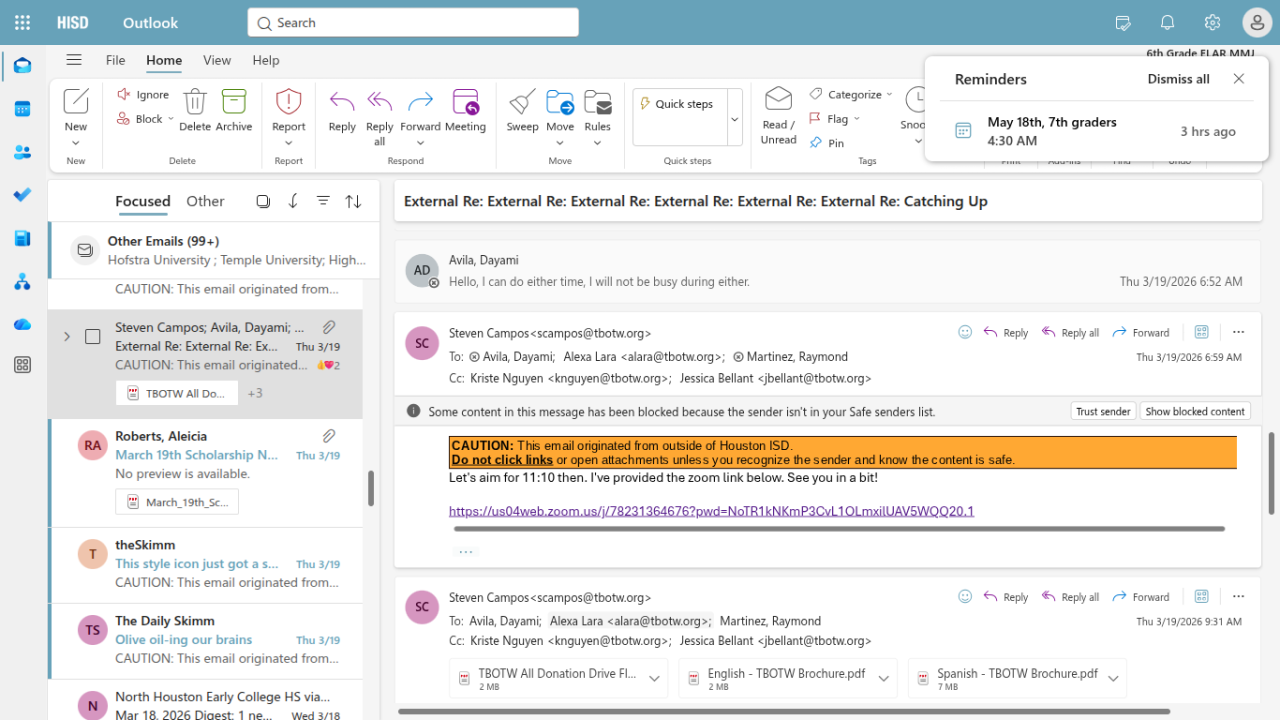Open the My Day panel icon

pyautogui.click(x=1122, y=22)
